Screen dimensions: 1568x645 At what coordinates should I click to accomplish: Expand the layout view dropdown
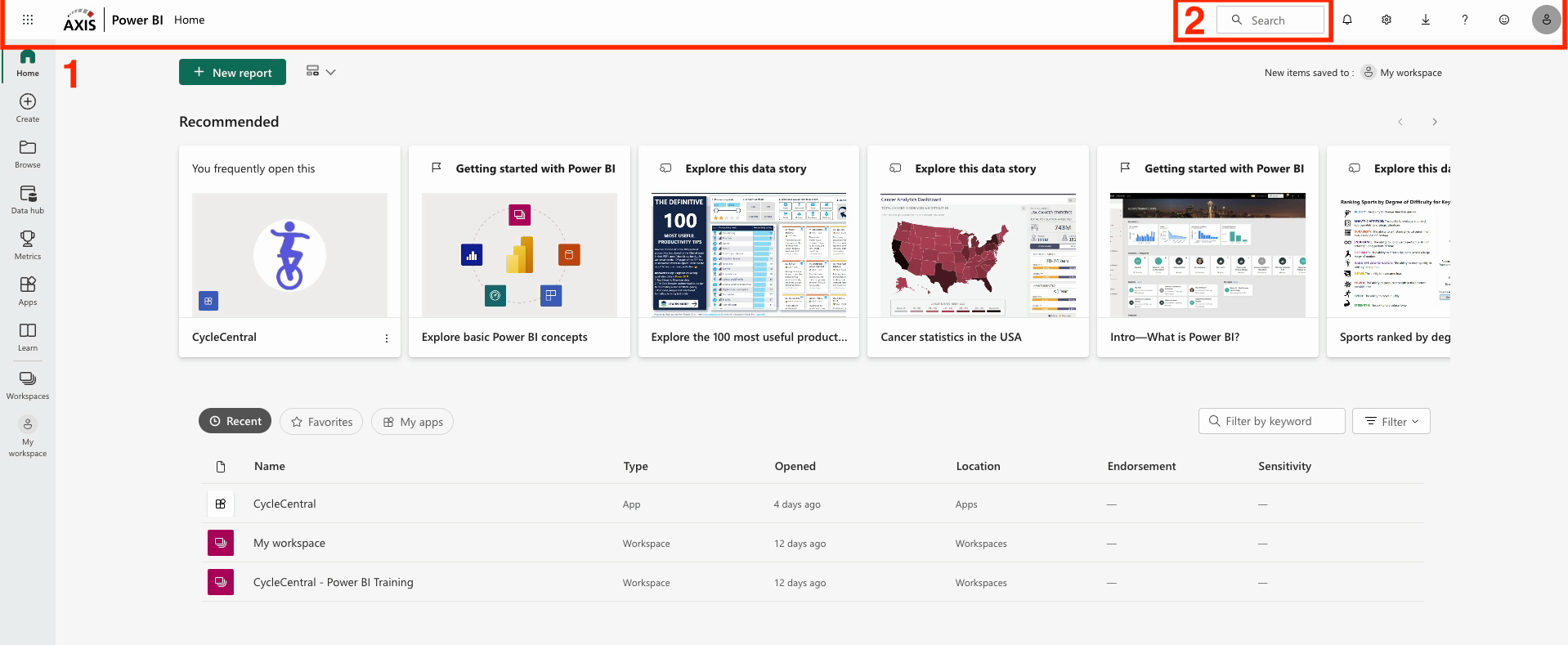pos(320,72)
